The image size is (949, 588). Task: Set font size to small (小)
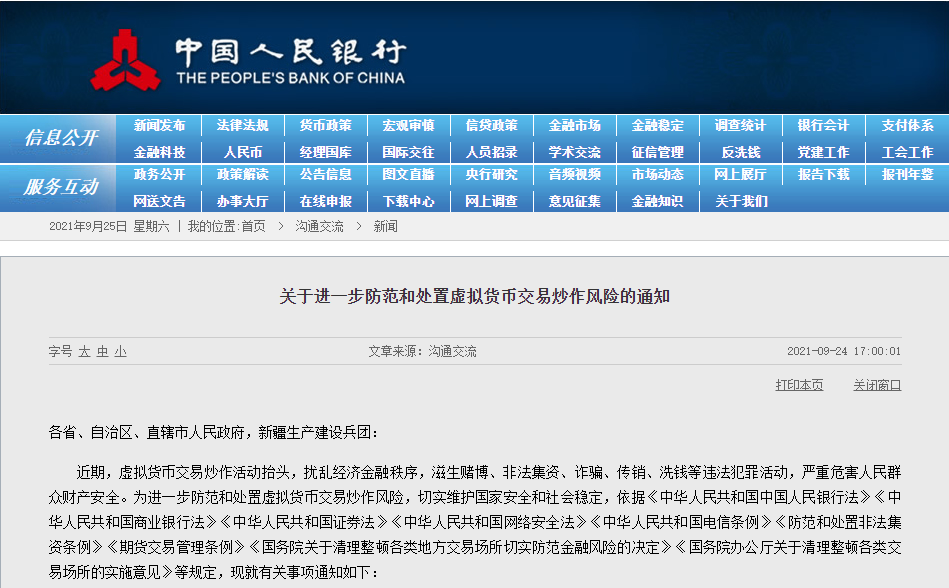[120, 351]
